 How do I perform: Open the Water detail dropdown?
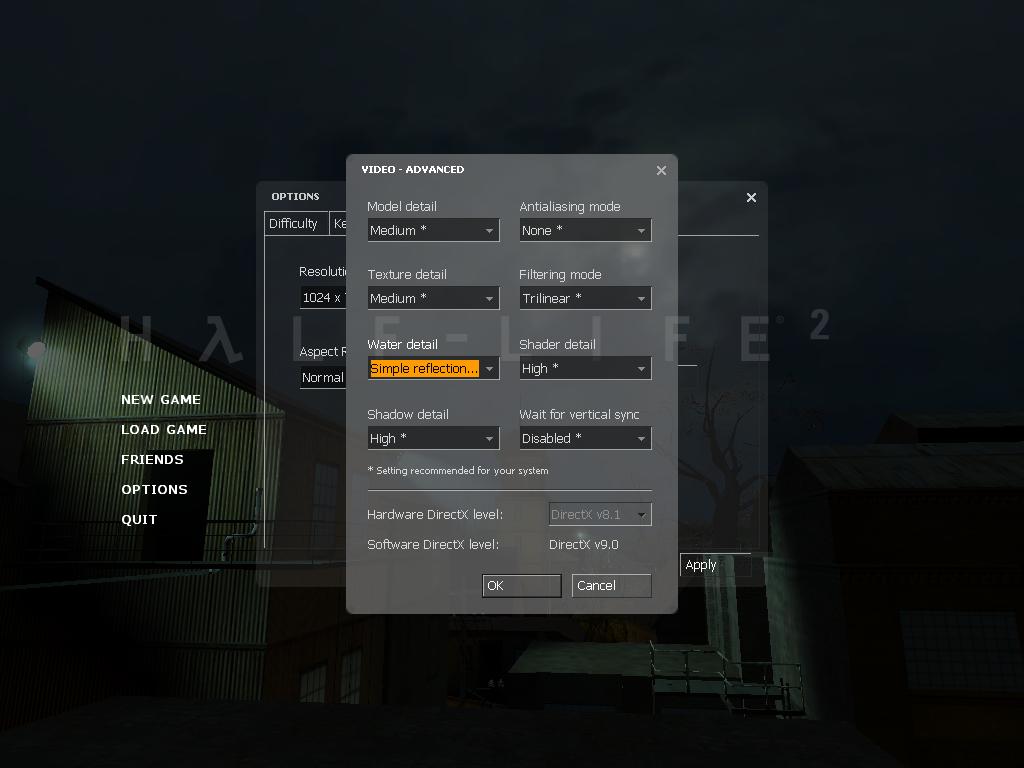point(433,368)
